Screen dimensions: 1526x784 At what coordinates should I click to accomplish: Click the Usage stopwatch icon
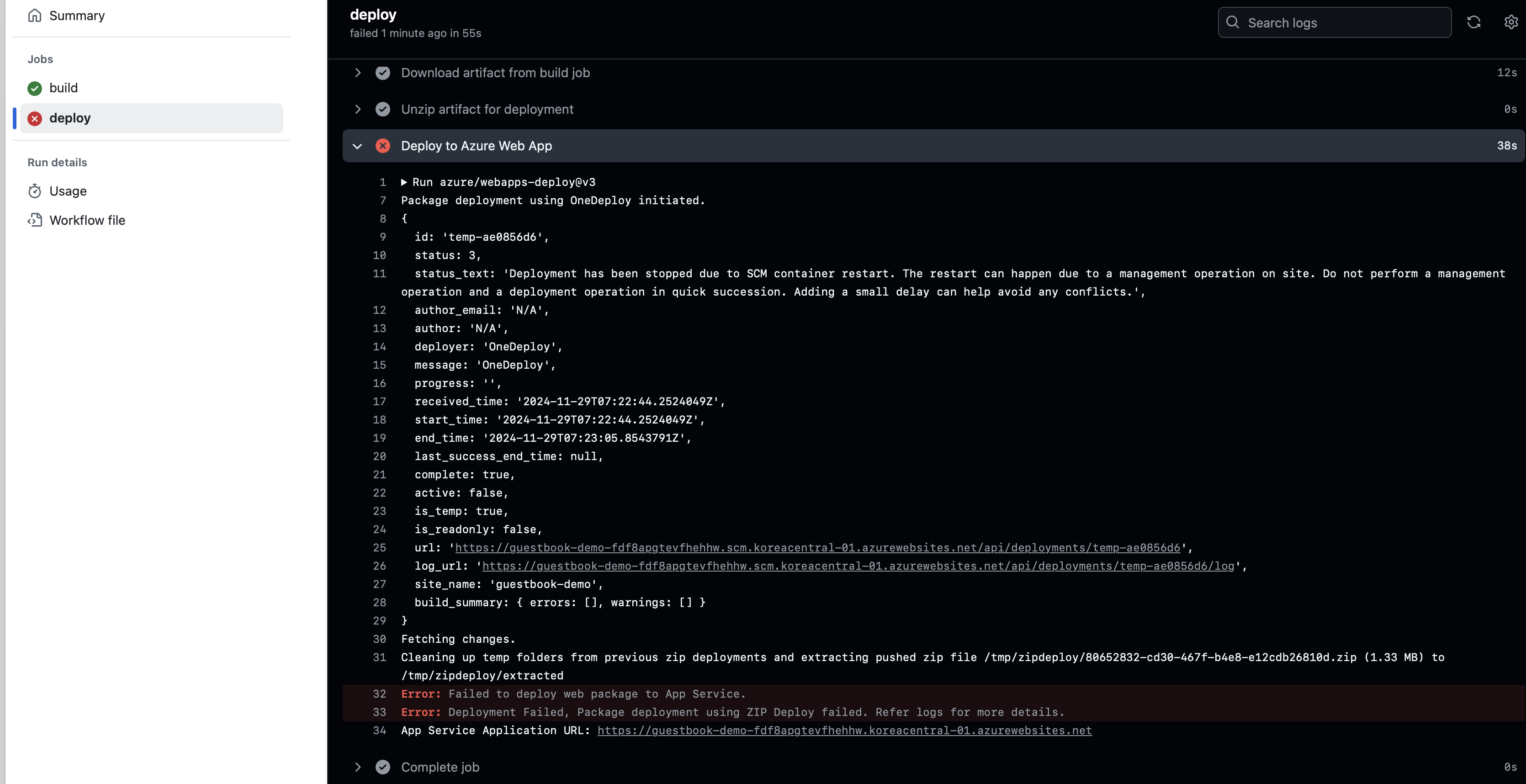(35, 191)
